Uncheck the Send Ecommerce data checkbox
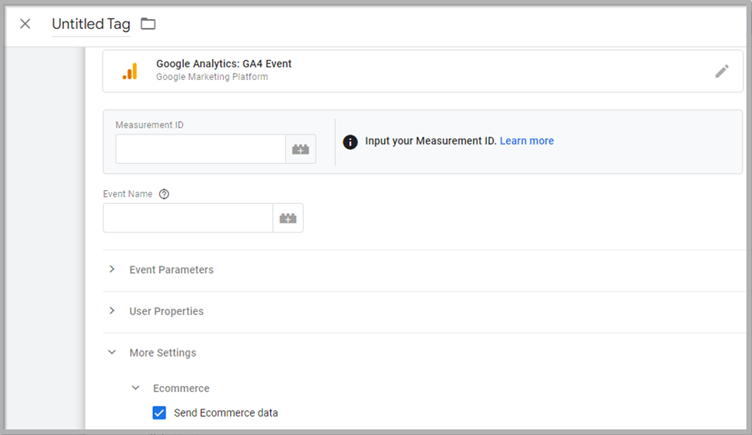The height and width of the screenshot is (435, 752). (159, 413)
